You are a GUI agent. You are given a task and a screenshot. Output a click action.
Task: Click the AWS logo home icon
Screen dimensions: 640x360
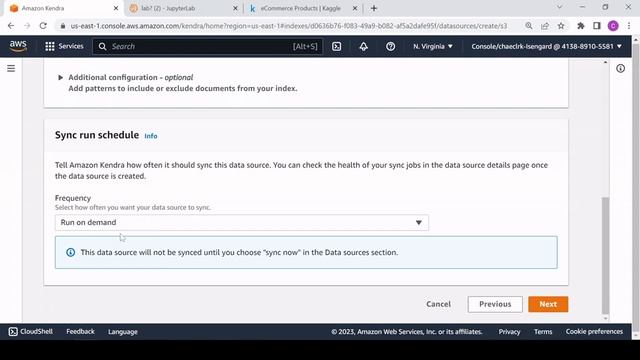[x=18, y=46]
